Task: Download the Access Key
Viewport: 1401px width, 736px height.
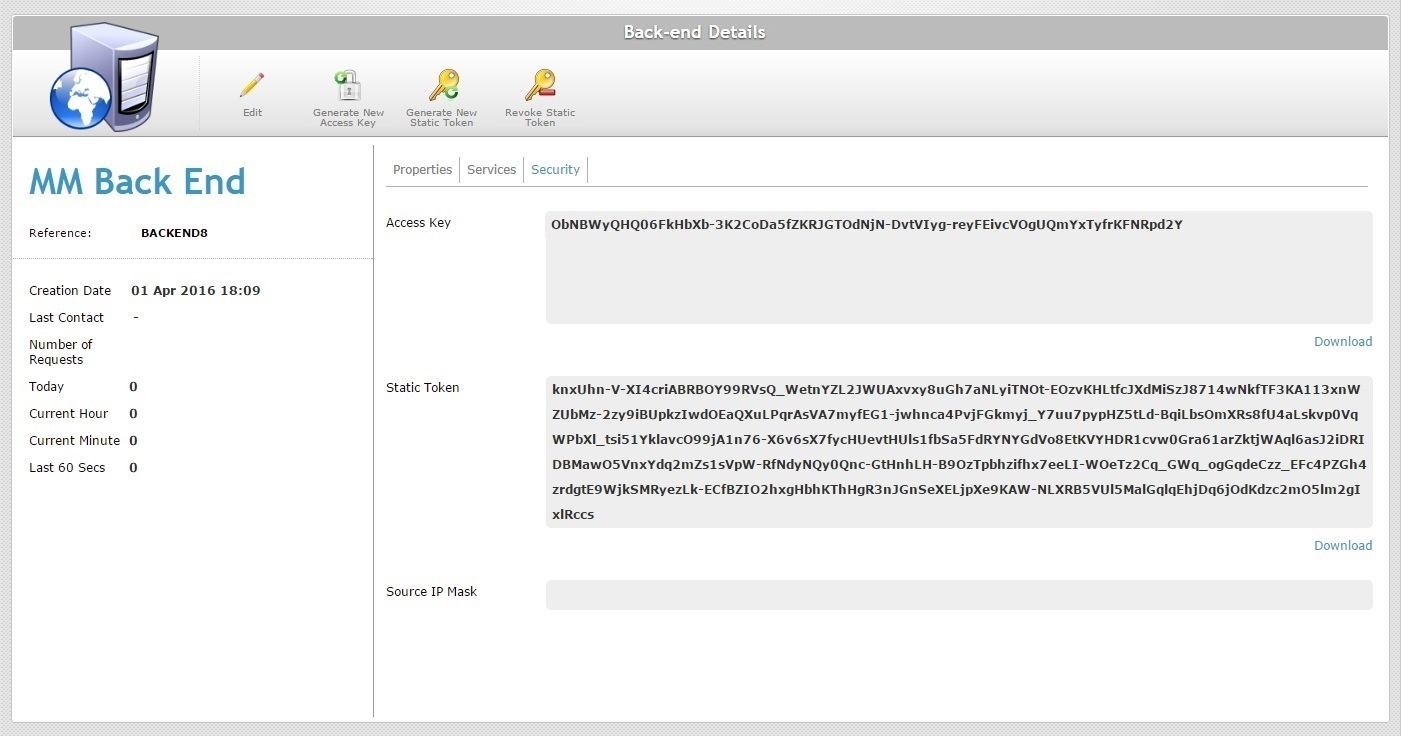Action: tap(1343, 342)
